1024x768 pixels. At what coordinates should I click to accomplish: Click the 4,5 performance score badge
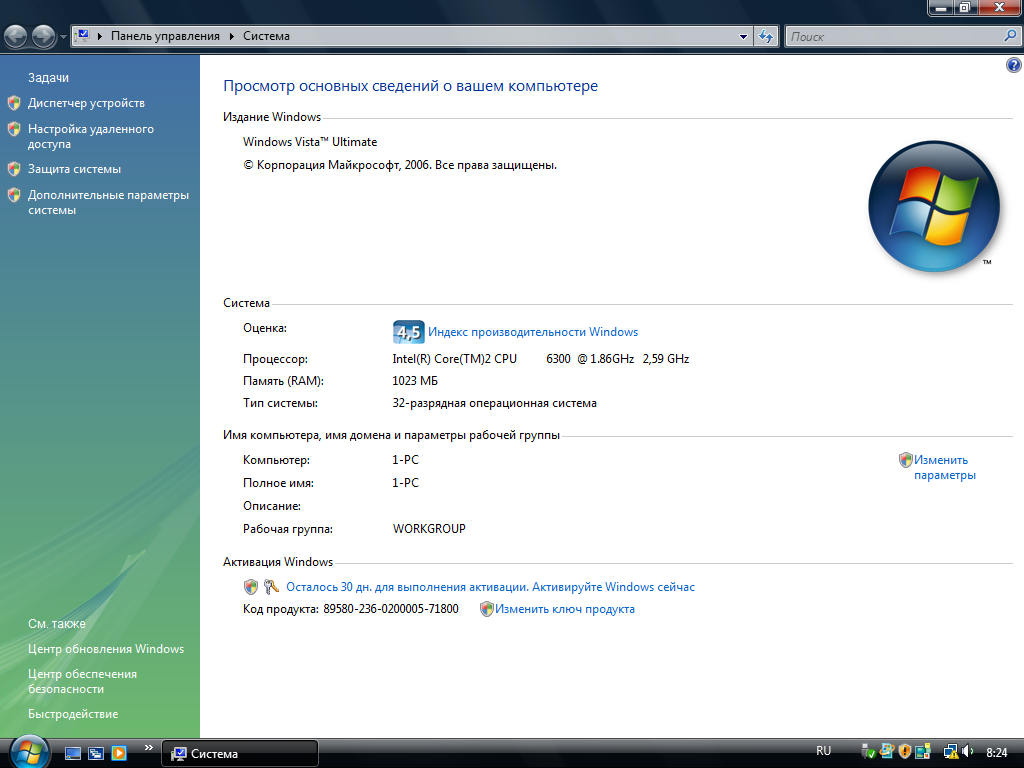point(409,332)
